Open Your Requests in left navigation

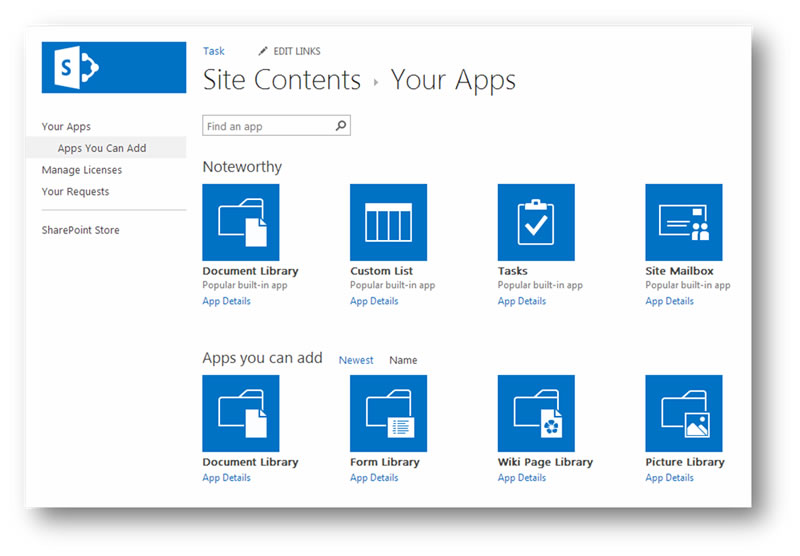pos(75,192)
